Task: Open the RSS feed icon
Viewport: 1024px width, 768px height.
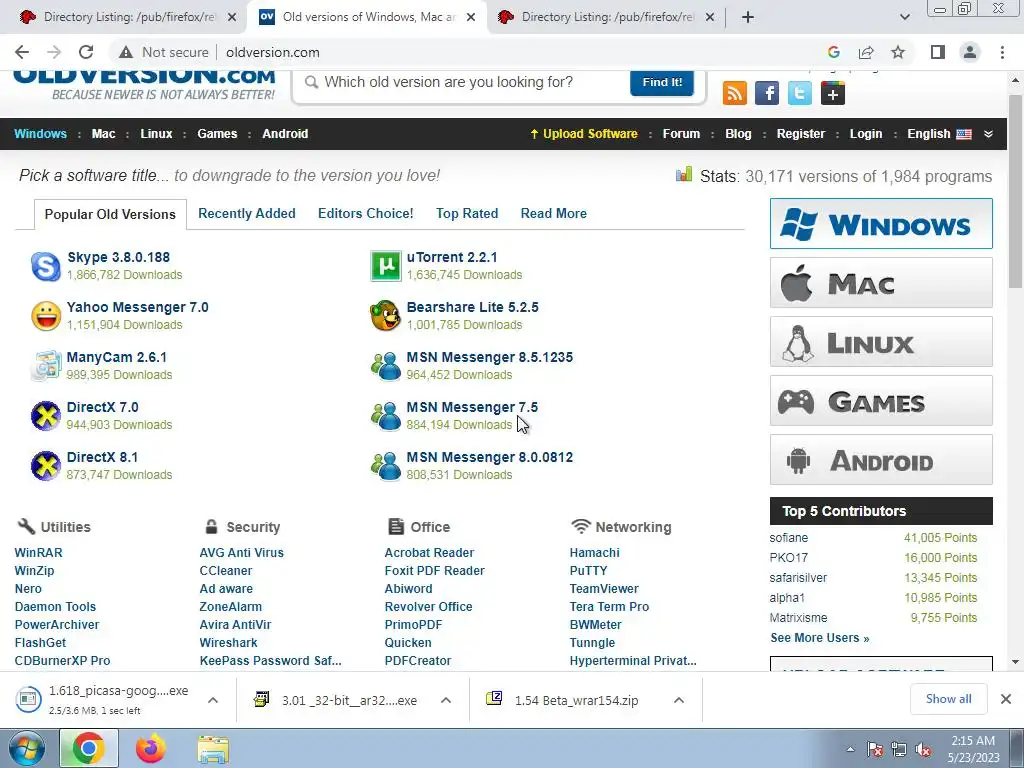Action: [735, 93]
